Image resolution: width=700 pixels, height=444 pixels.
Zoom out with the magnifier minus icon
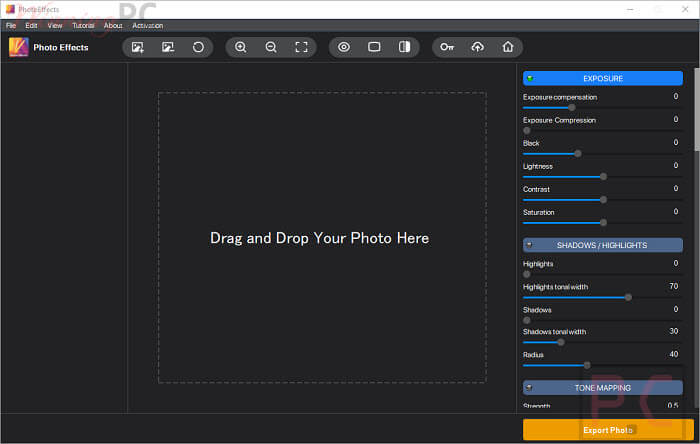[271, 47]
